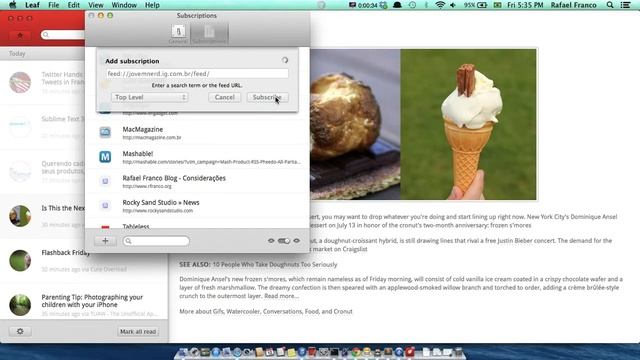
Task: Click the ice cream cone image
Action: click(x=468, y=124)
